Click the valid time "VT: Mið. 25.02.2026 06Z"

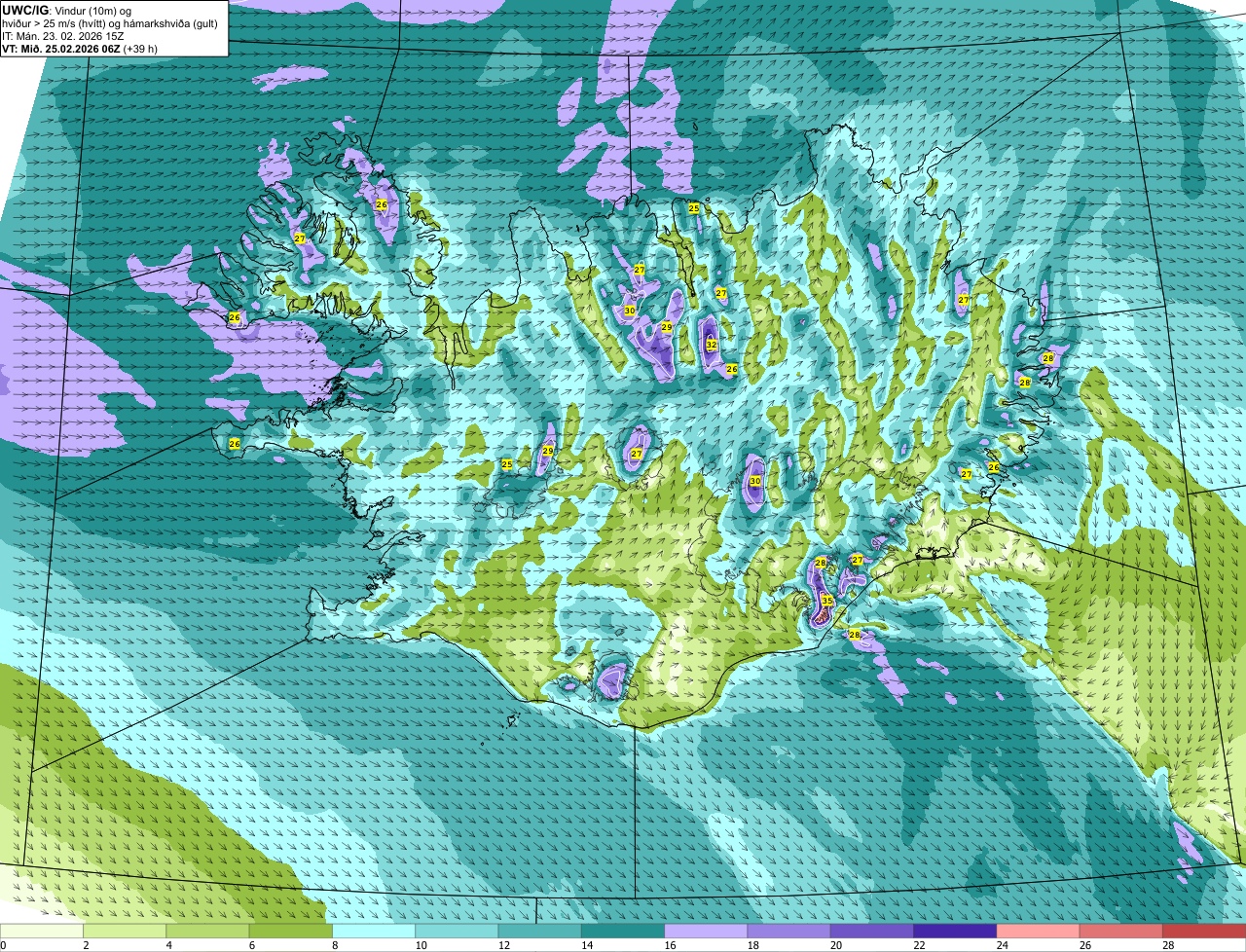61,49
